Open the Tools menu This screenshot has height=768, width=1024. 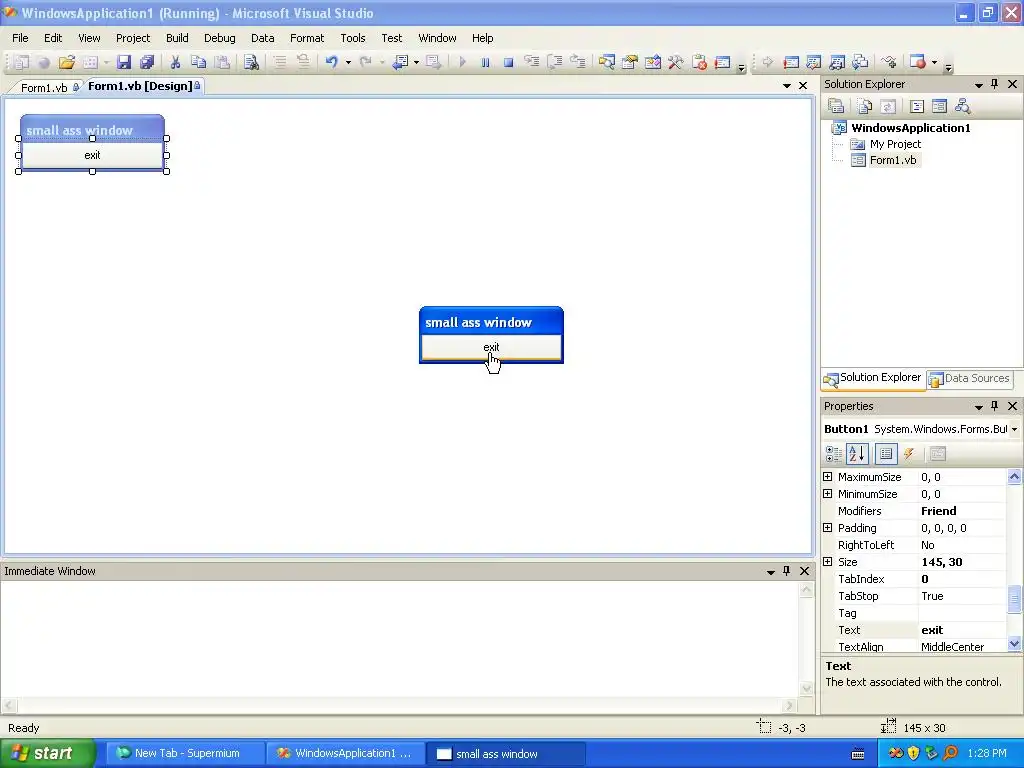click(x=353, y=38)
